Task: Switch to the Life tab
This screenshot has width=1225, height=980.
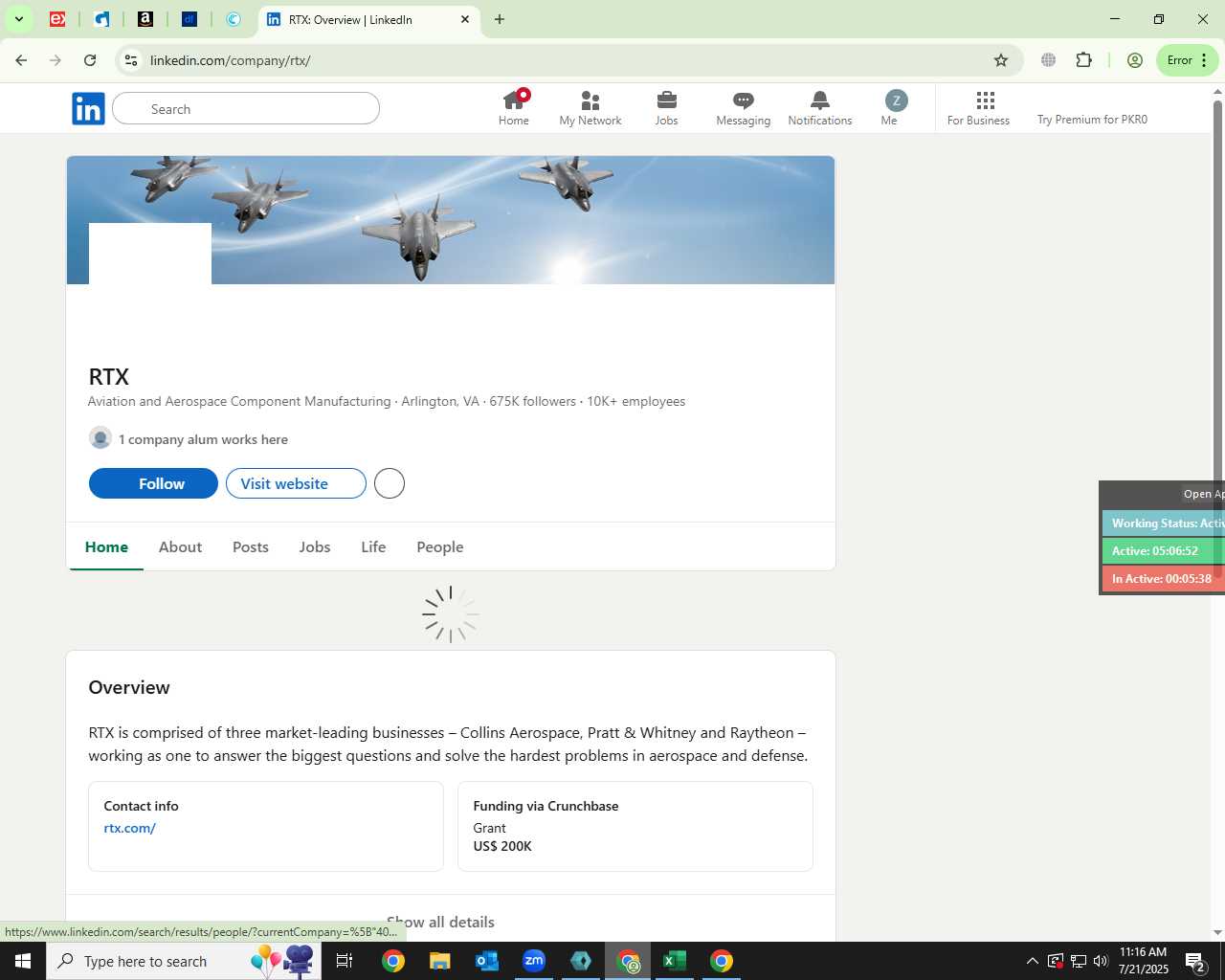Action: pos(373,547)
